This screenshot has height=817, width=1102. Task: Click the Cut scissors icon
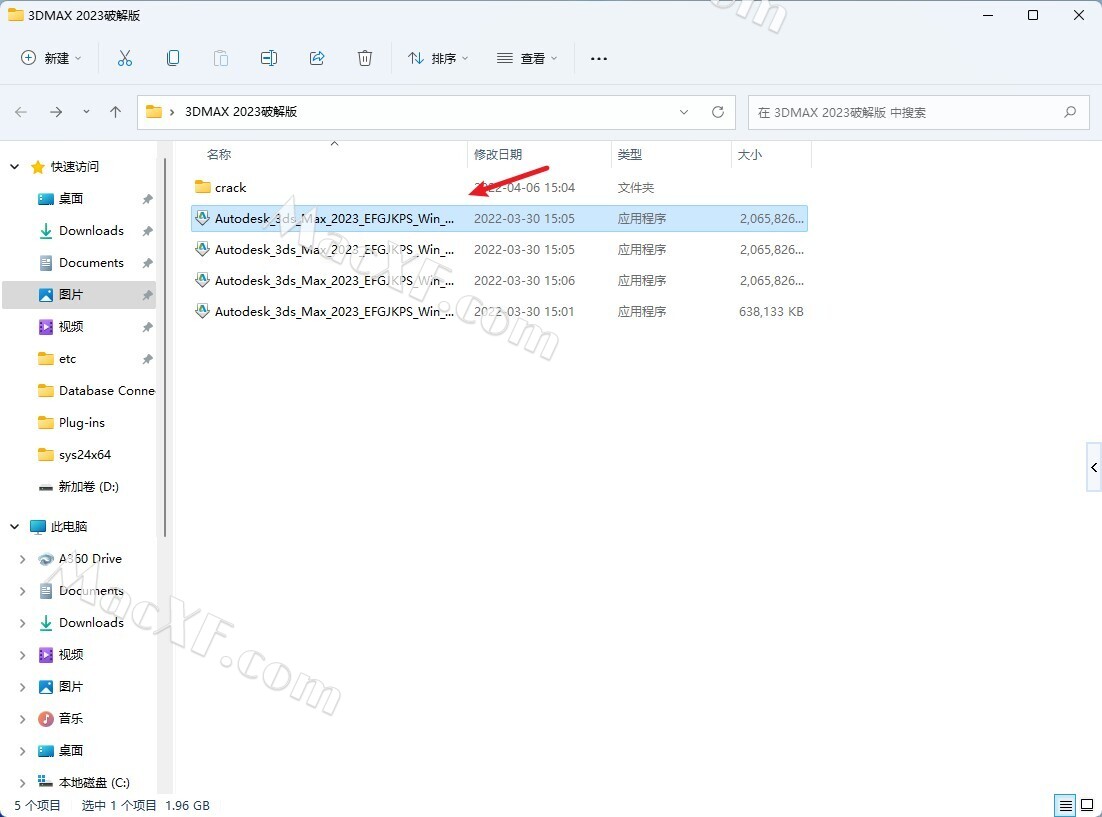124,58
